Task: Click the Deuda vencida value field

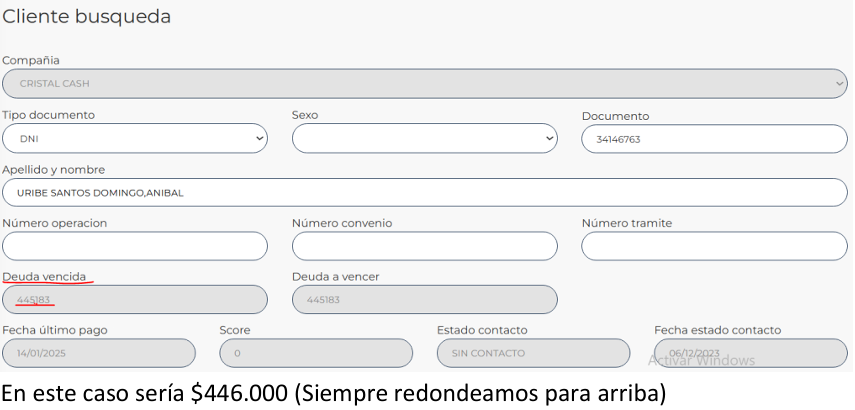Action: click(x=135, y=300)
